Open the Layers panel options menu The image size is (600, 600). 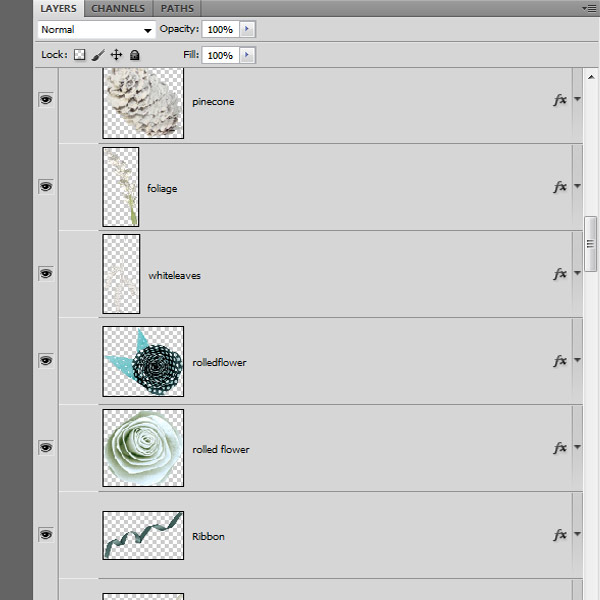click(x=589, y=8)
